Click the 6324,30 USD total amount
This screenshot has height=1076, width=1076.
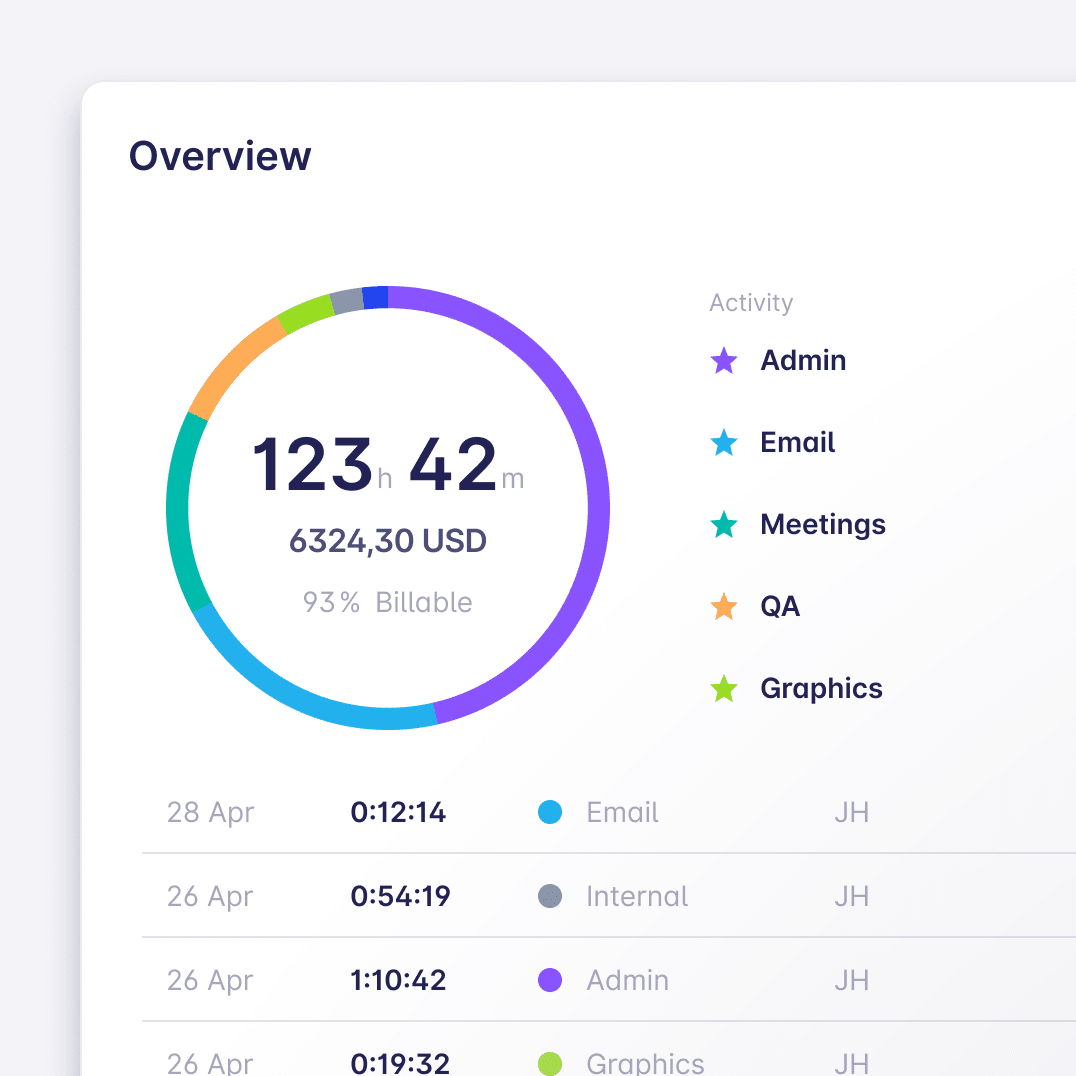tap(388, 541)
